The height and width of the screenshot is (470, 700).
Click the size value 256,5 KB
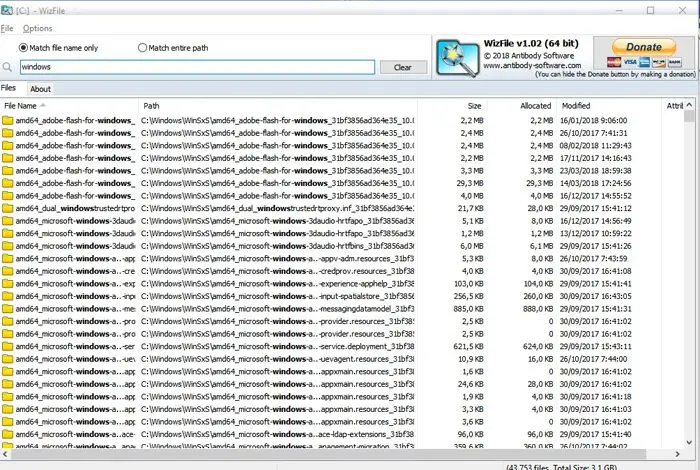[468, 296]
